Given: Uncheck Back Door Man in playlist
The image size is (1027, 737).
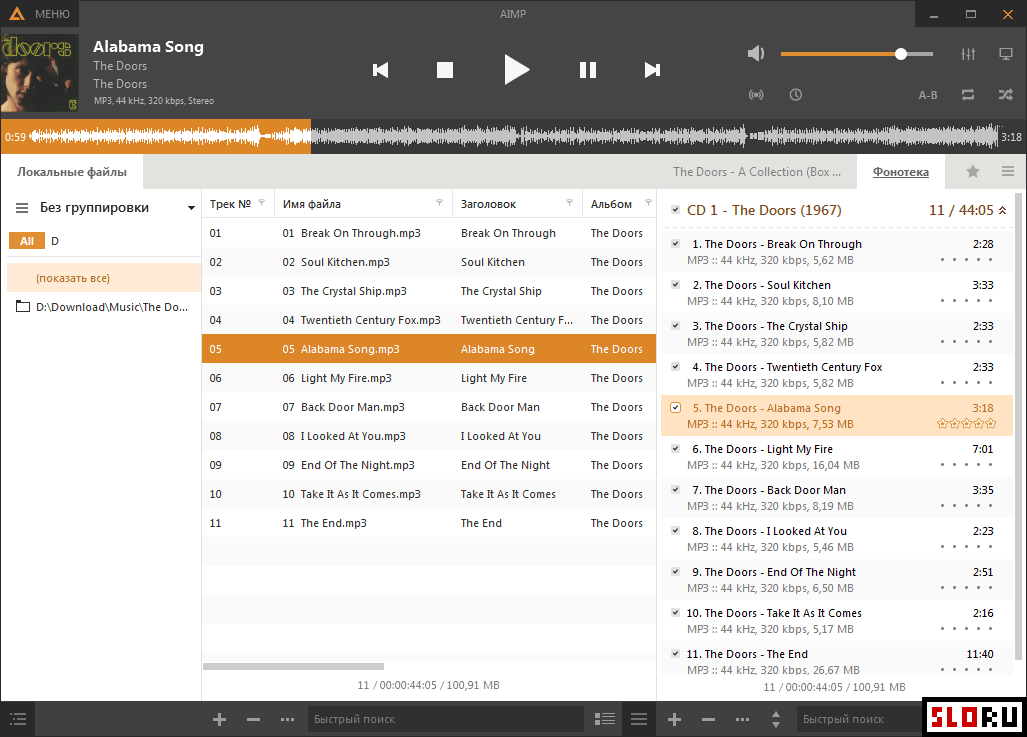Looking at the screenshot, I should point(675,490).
